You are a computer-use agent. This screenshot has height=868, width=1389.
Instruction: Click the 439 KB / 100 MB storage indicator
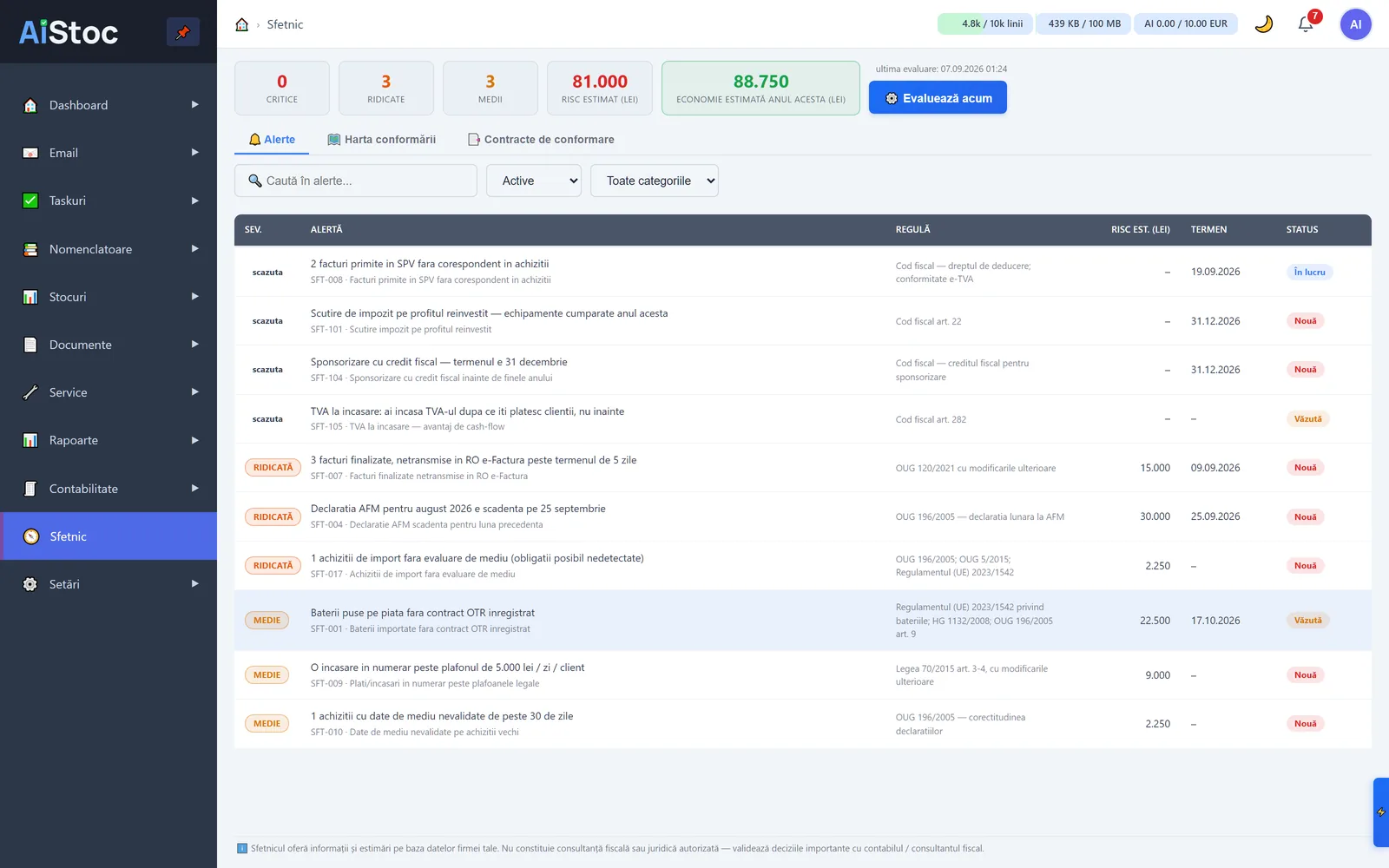coord(1084,24)
